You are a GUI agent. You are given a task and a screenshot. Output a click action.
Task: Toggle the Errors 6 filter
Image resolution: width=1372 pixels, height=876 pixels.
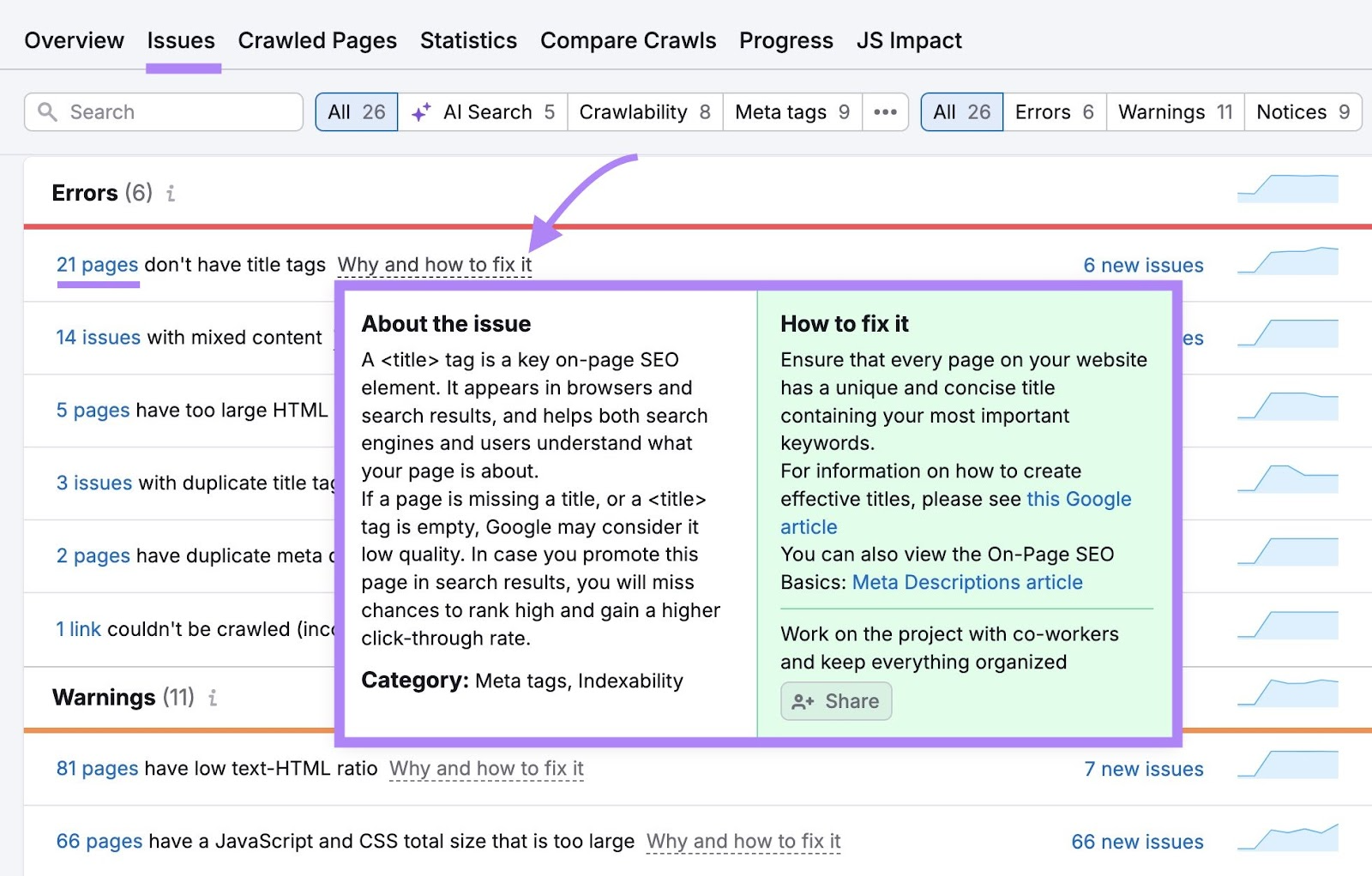point(1054,111)
